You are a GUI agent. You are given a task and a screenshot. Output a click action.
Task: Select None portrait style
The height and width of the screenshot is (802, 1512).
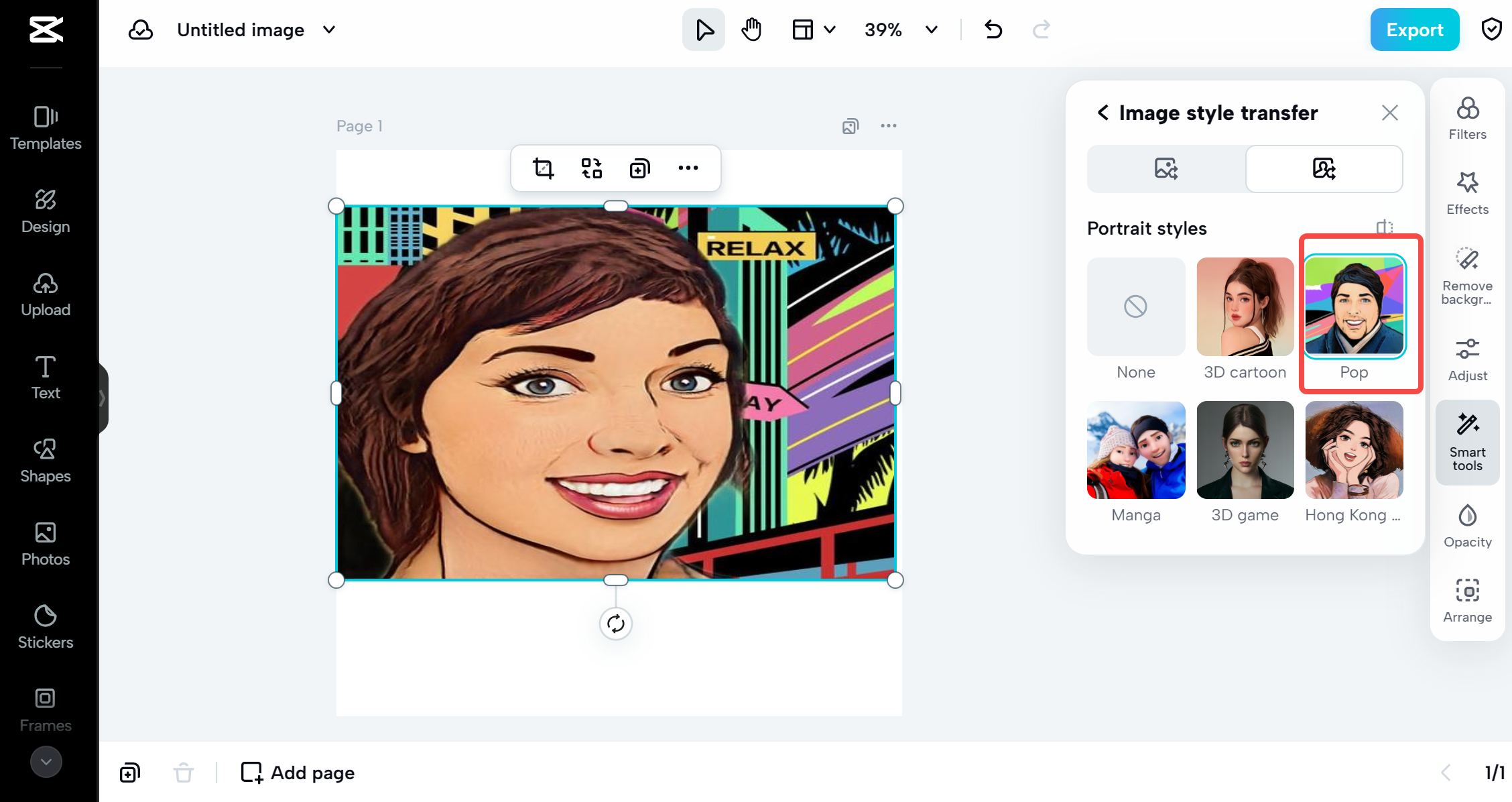click(x=1135, y=307)
